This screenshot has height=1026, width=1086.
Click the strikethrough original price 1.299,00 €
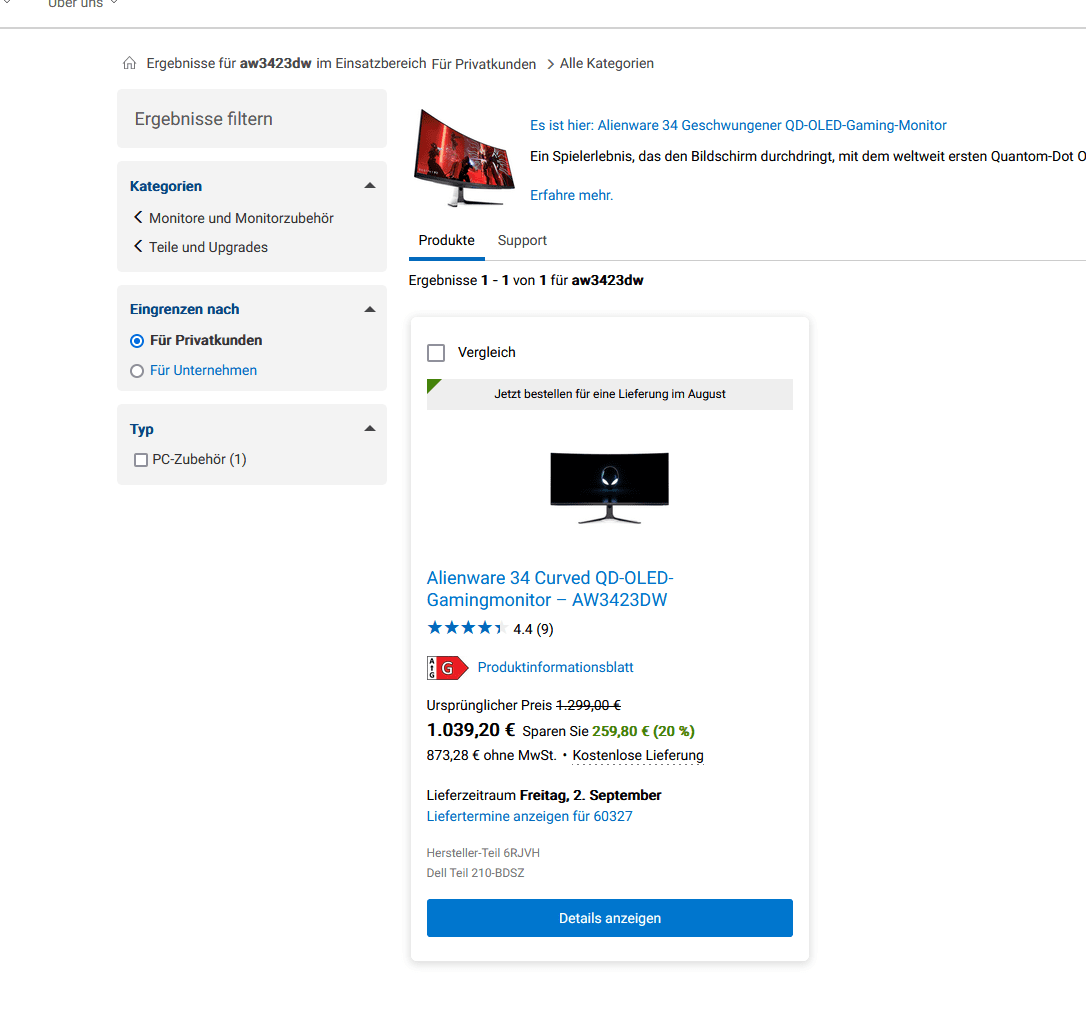click(x=589, y=705)
